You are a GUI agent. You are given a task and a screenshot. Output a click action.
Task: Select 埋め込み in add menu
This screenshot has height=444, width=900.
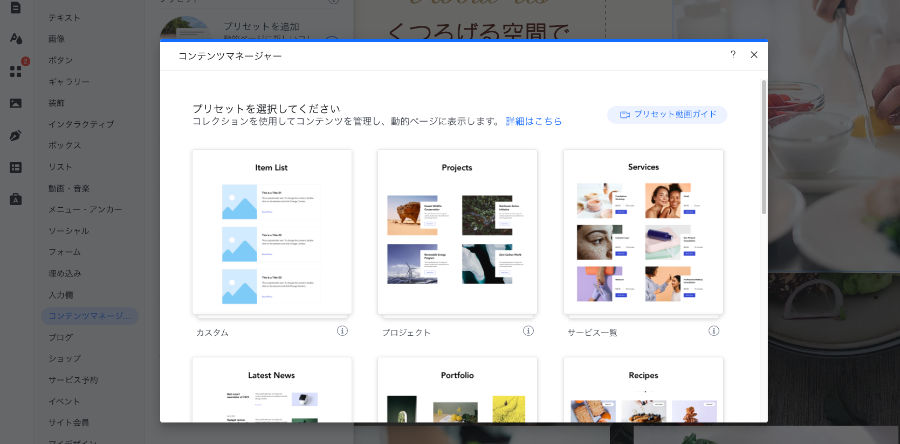pos(64,274)
